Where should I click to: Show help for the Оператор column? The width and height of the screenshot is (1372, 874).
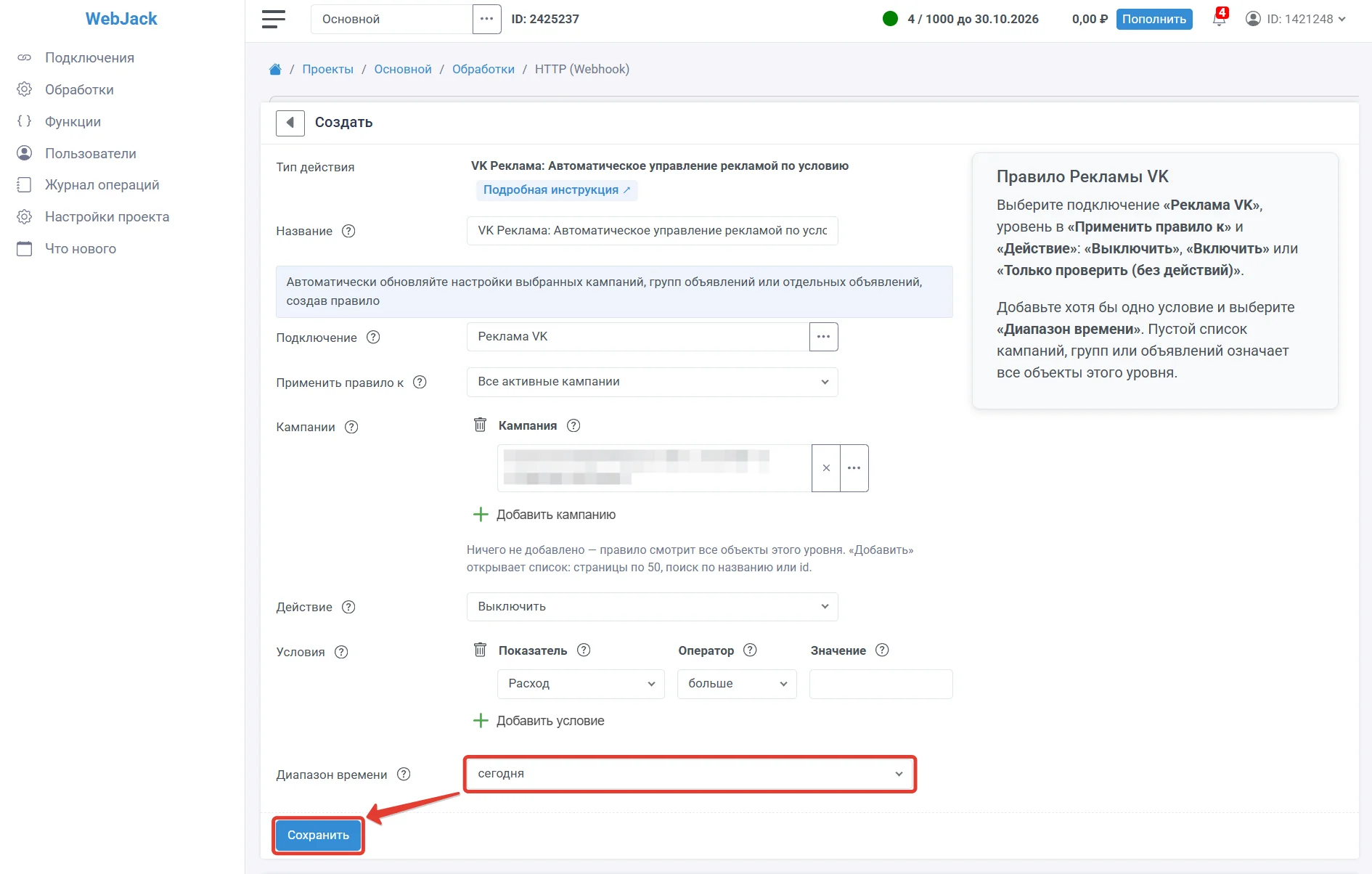click(751, 650)
